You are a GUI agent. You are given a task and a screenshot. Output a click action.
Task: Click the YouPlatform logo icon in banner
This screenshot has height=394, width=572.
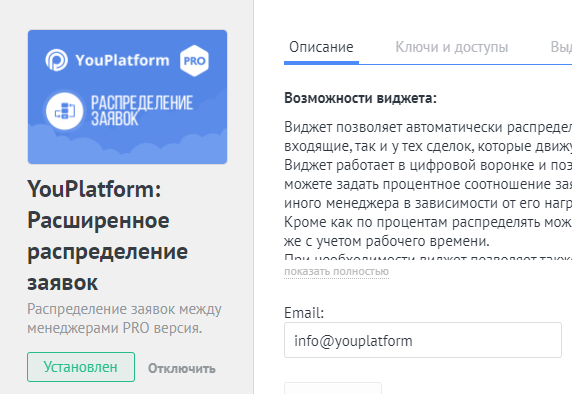(x=57, y=60)
